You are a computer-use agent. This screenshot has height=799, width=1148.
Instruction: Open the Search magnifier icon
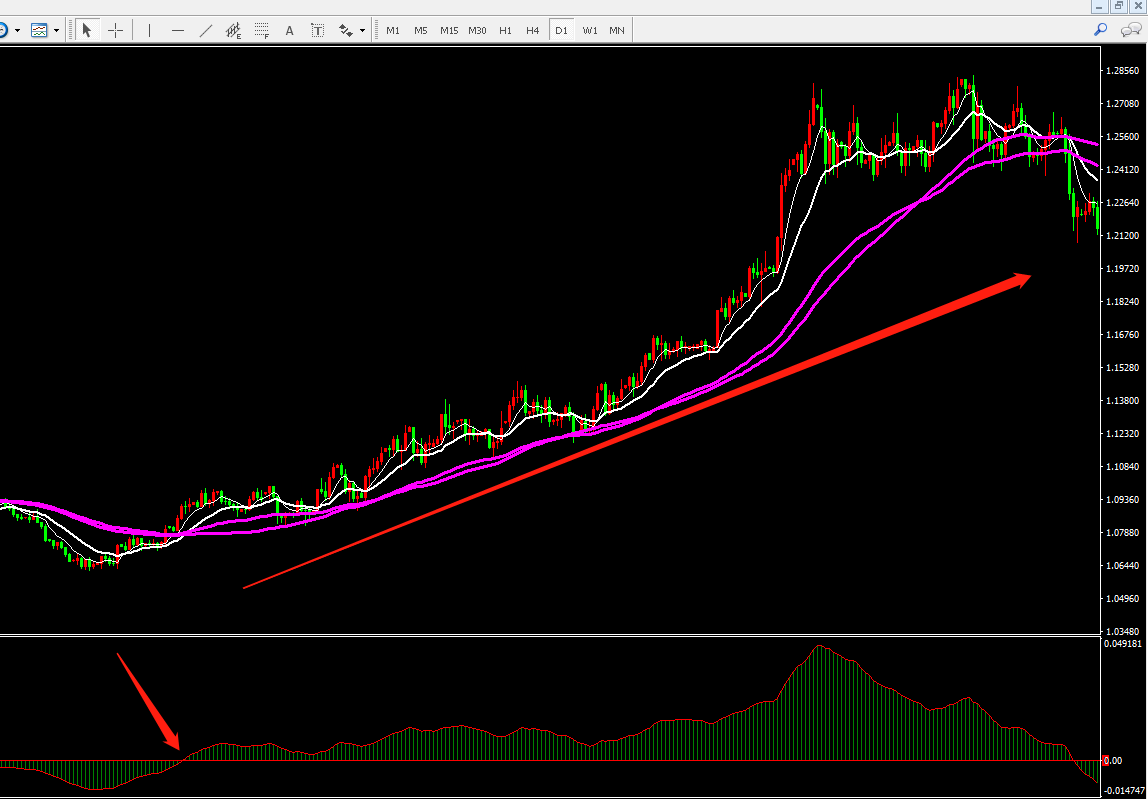[1100, 30]
